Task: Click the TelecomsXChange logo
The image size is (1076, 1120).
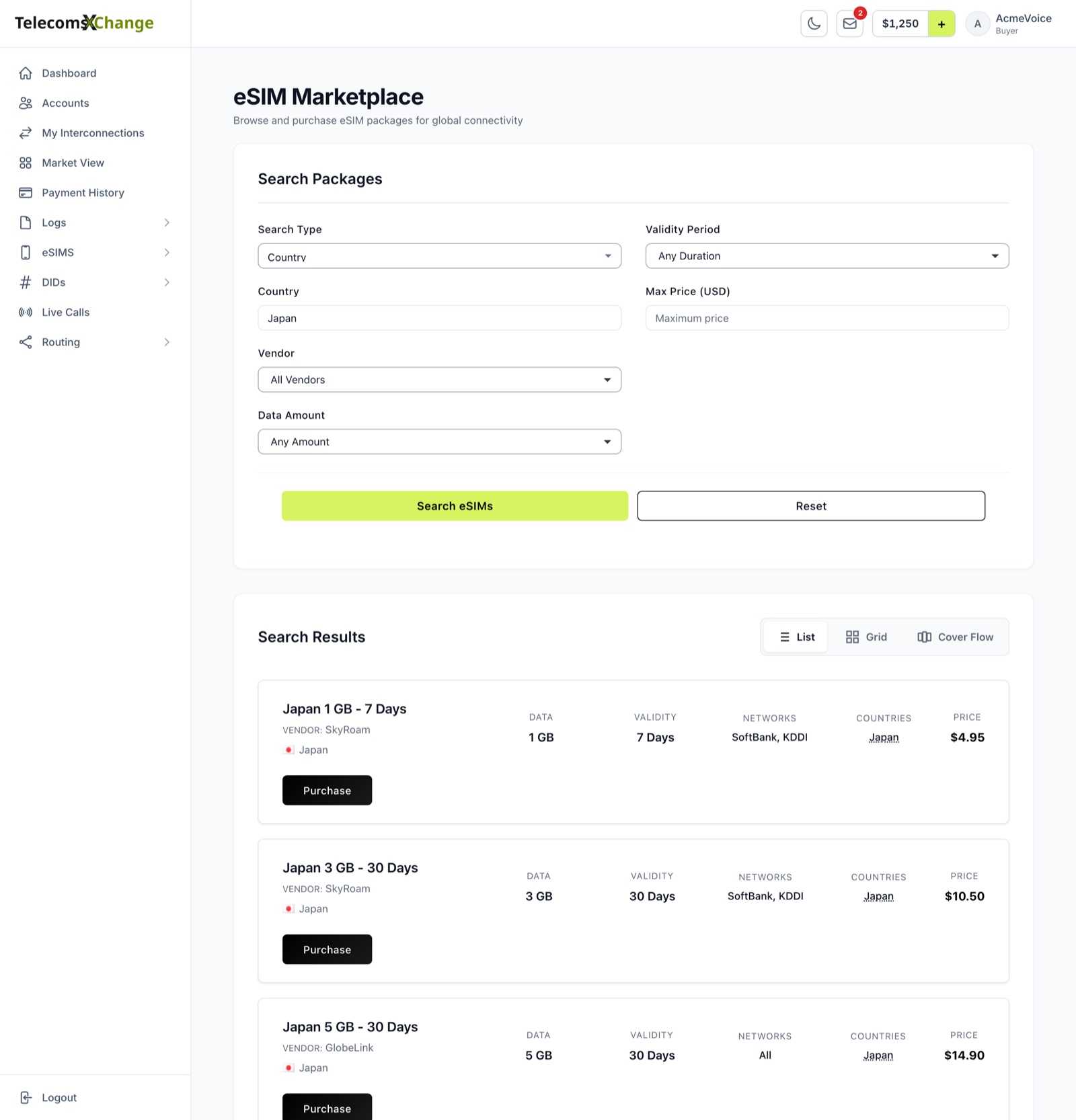Action: click(84, 23)
